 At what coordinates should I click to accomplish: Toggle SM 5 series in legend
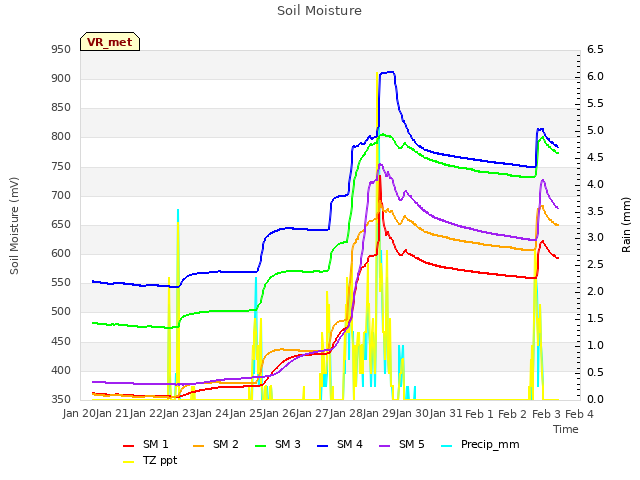point(402,444)
